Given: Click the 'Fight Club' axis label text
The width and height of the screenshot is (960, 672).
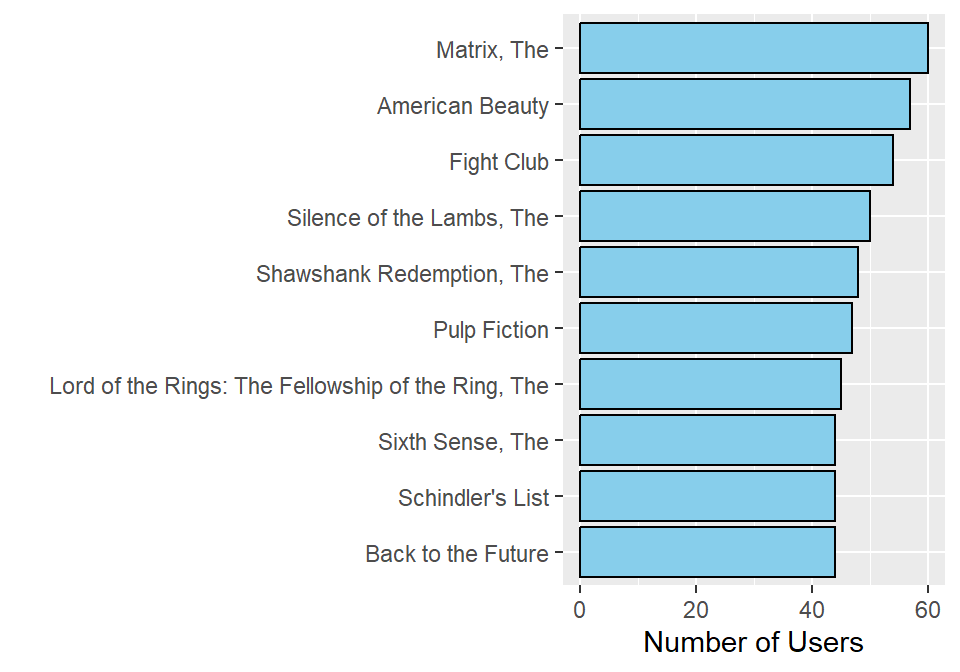Looking at the screenshot, I should coord(499,162).
